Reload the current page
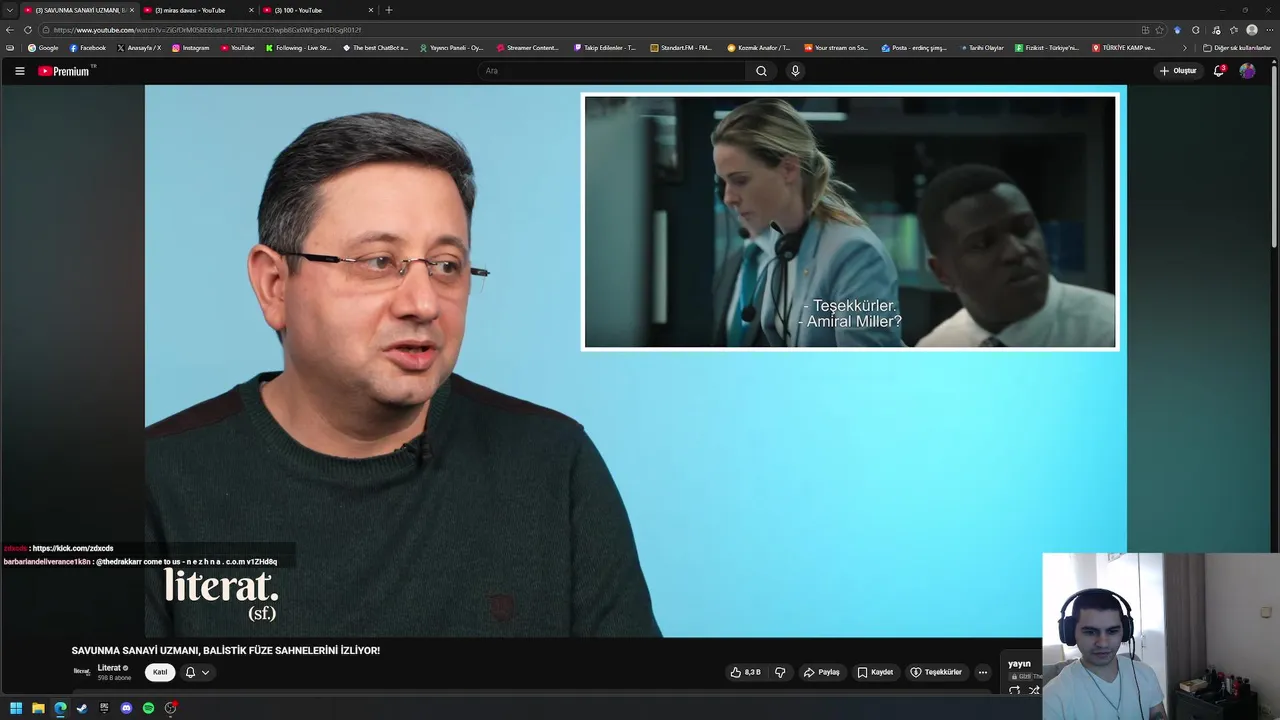 pyautogui.click(x=28, y=30)
